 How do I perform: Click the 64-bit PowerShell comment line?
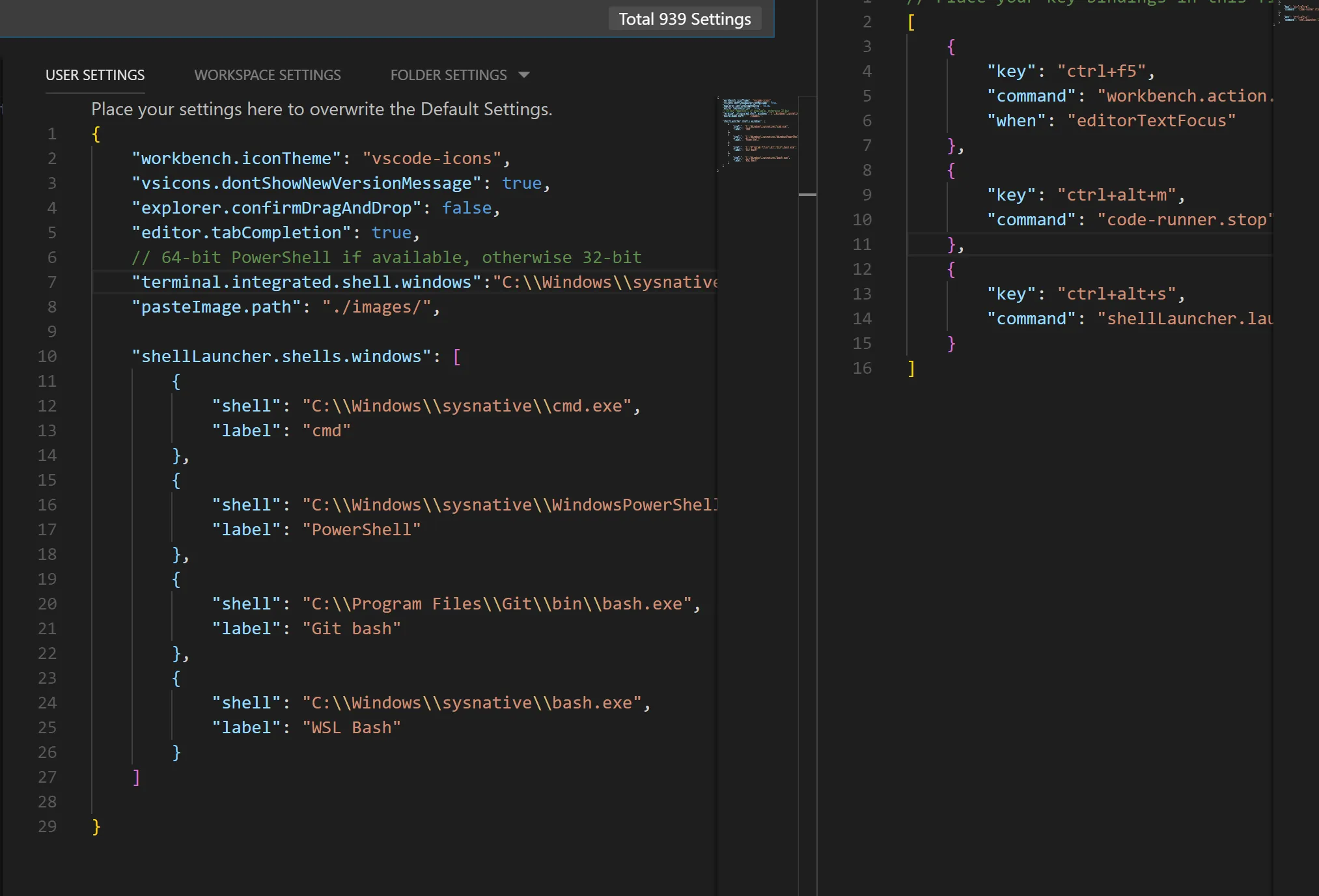click(x=387, y=257)
